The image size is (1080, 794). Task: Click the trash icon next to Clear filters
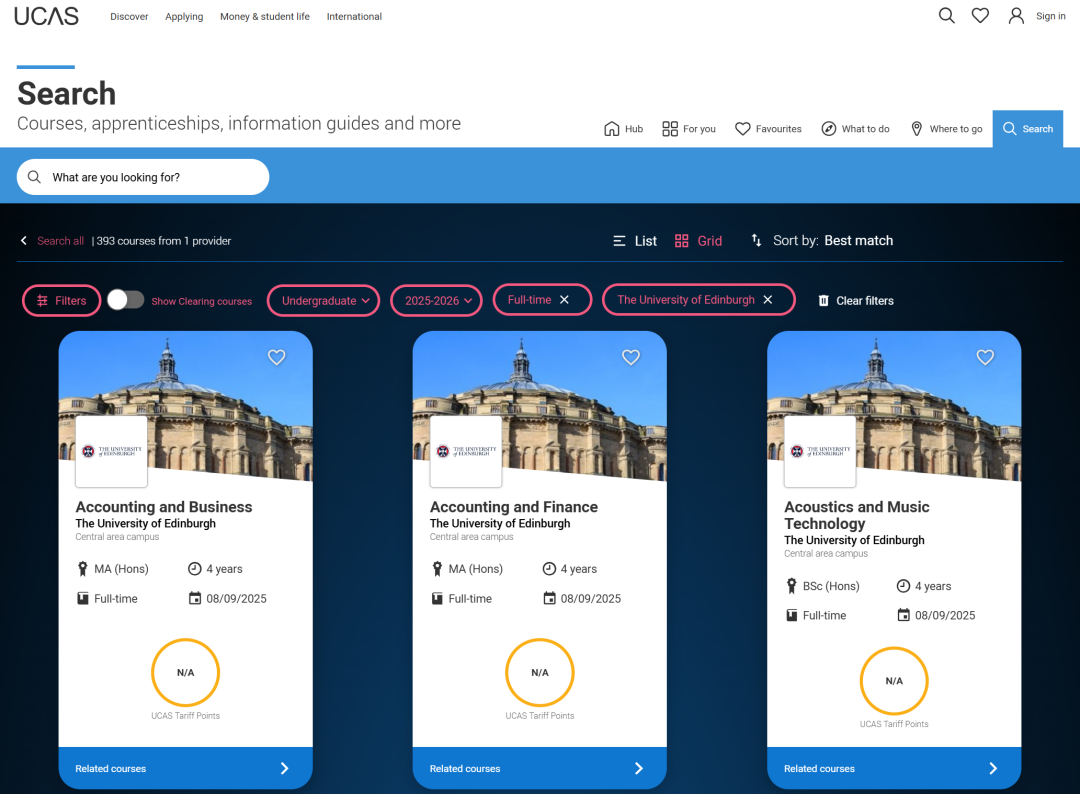coord(823,300)
